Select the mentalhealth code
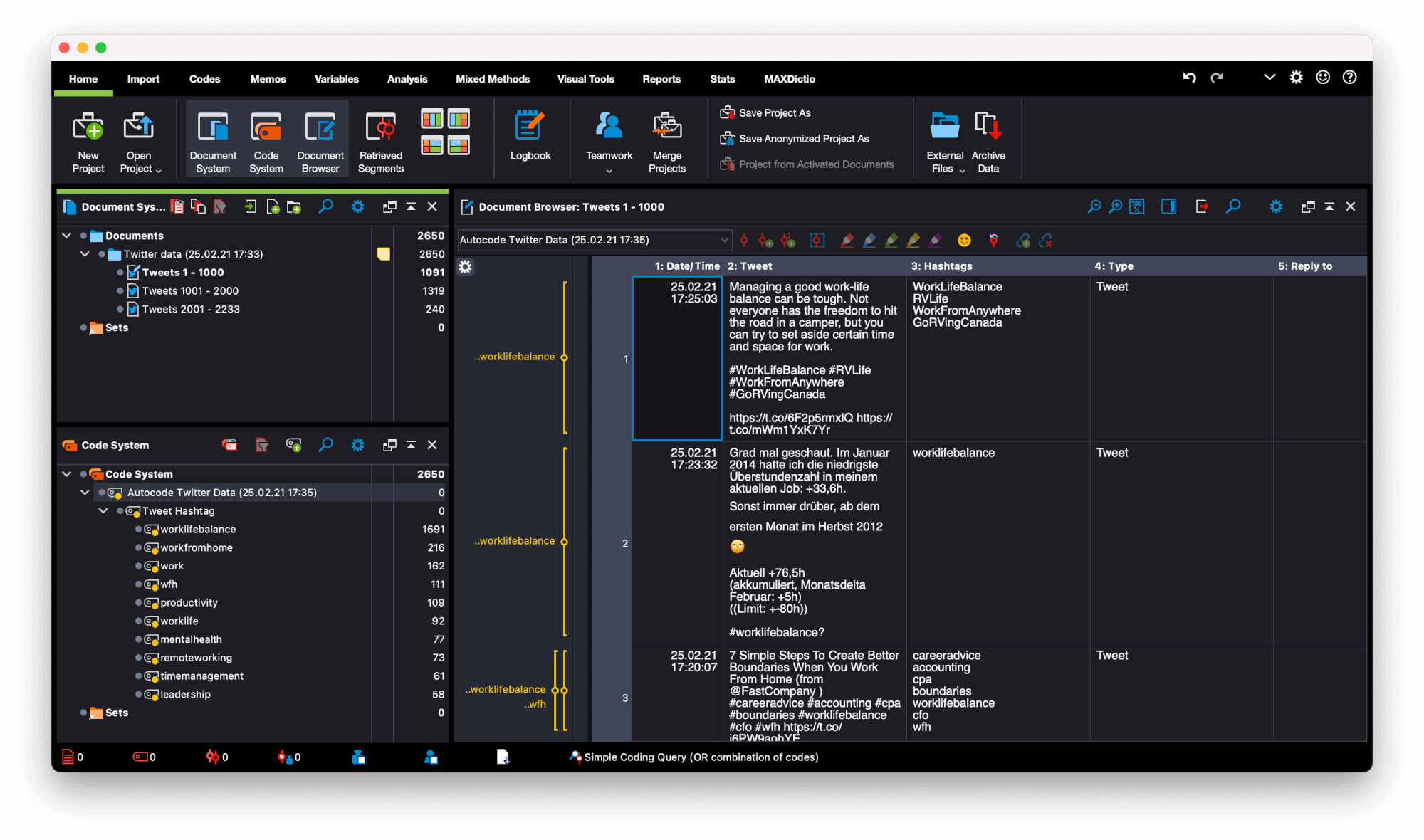The height and width of the screenshot is (840, 1424). 191,639
